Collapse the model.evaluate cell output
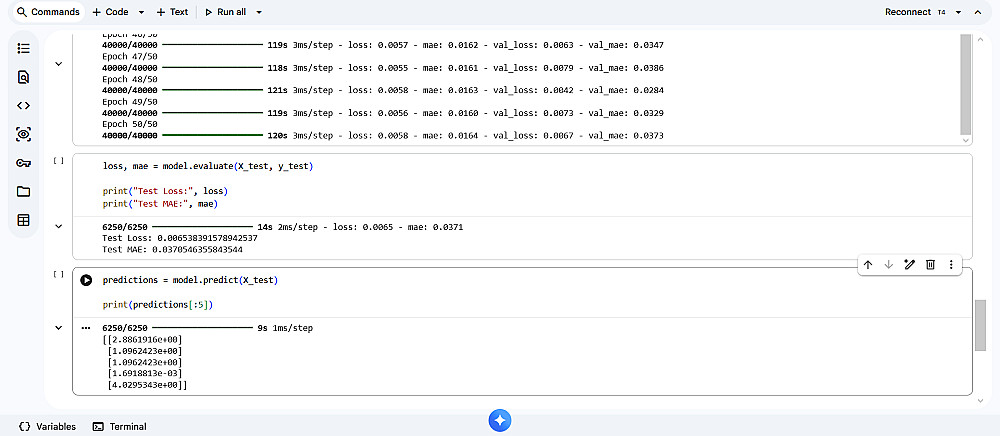Image resolution: width=1000 pixels, height=436 pixels. click(59, 226)
